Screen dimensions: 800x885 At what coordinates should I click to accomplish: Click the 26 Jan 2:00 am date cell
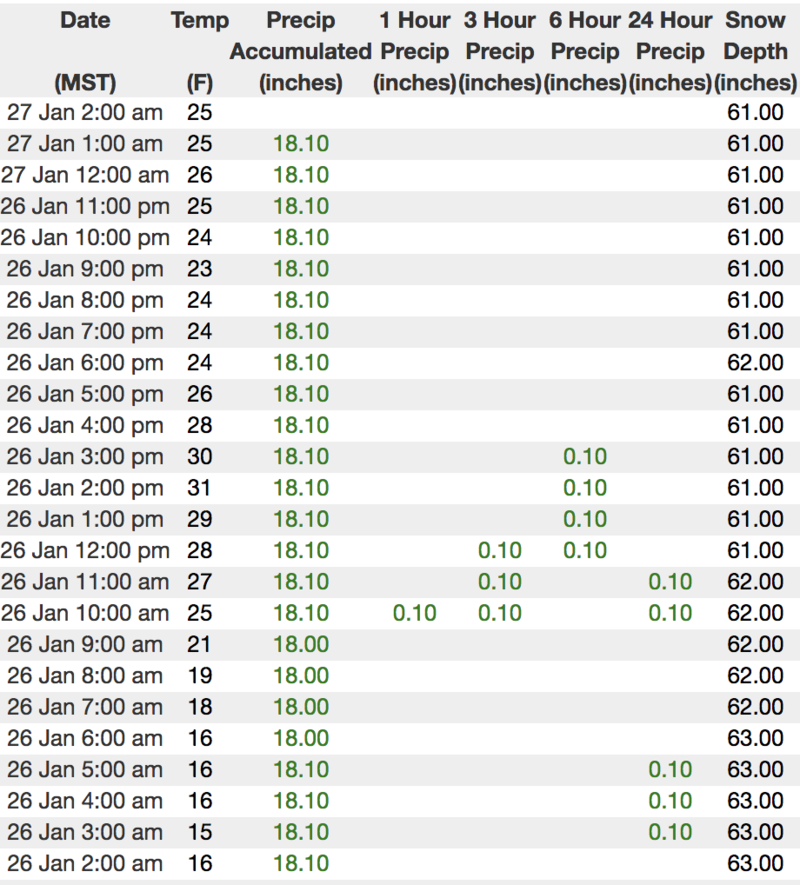pyautogui.click(x=85, y=864)
